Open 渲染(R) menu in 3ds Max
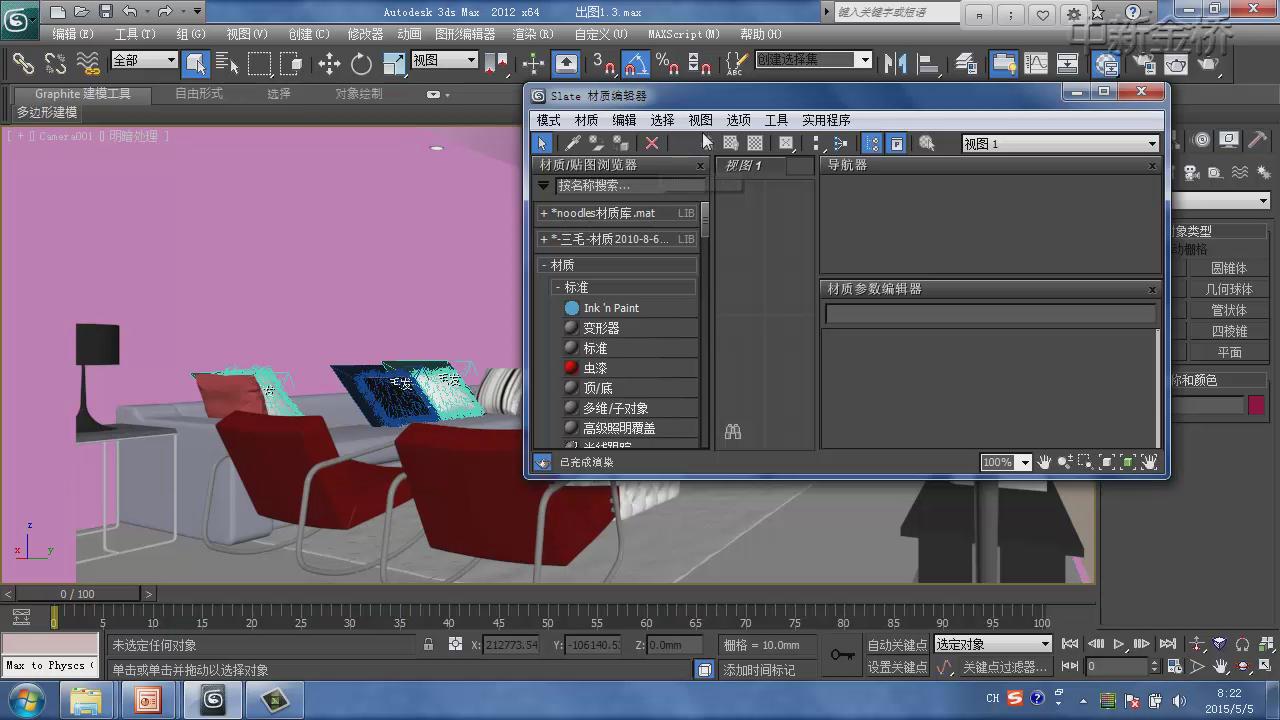This screenshot has height=720, width=1280. 533,34
